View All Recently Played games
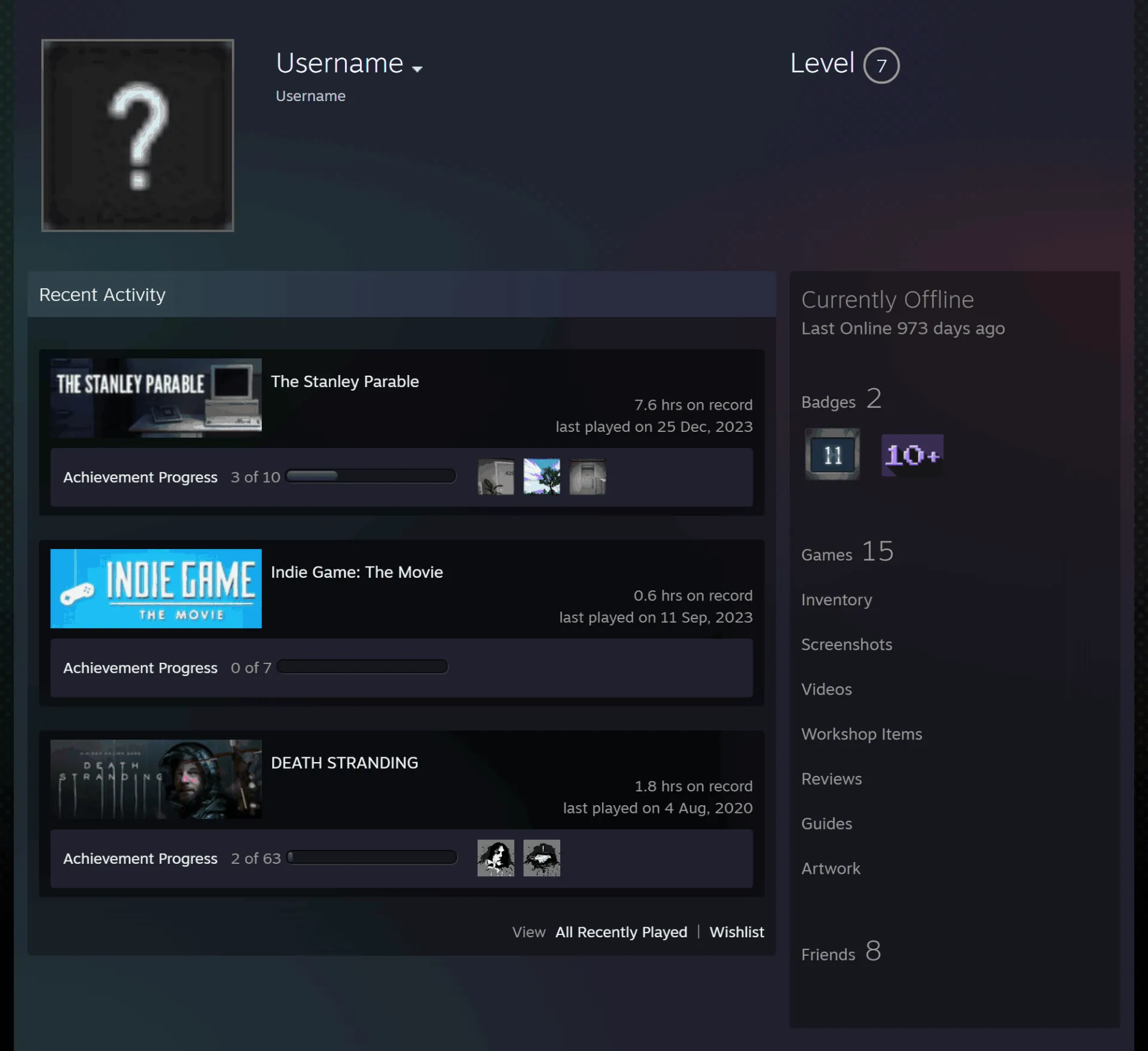Viewport: 1148px width, 1051px height. pyautogui.click(x=621, y=932)
